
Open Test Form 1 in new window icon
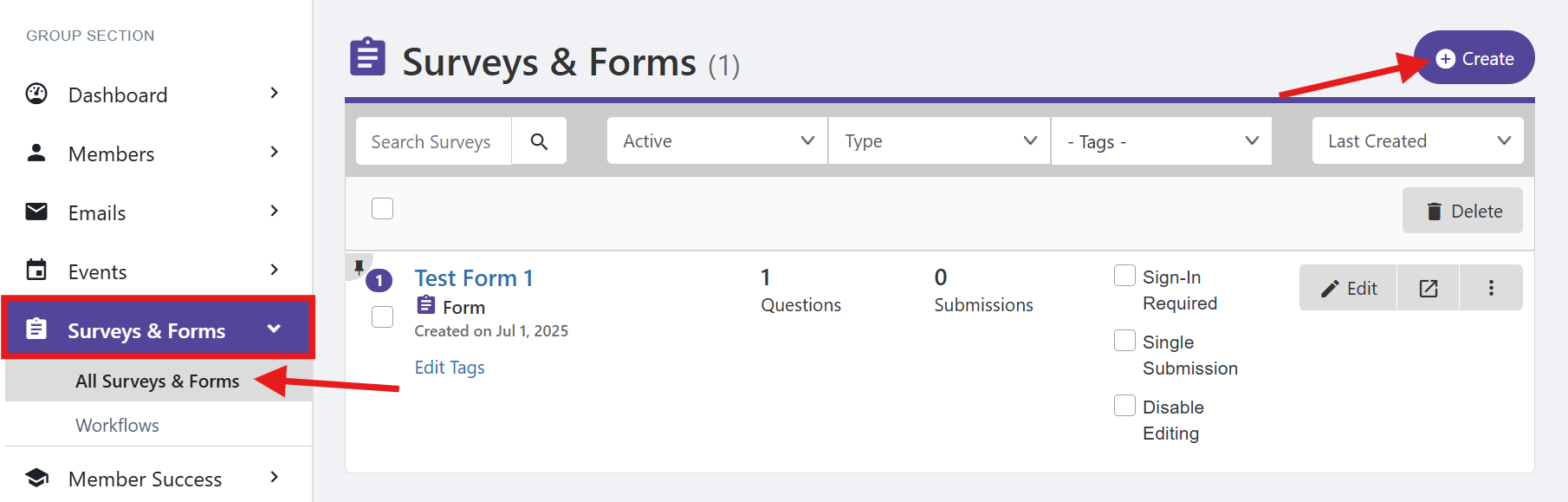pos(1428,288)
